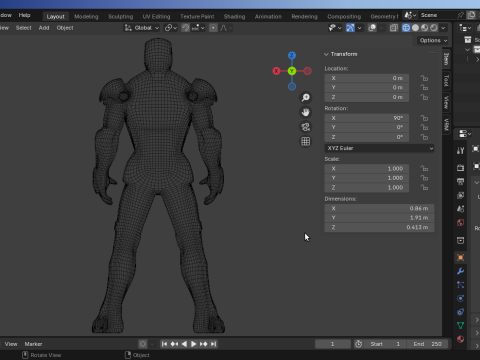Switch perspective/orthographic grid icon

pyautogui.click(x=305, y=141)
